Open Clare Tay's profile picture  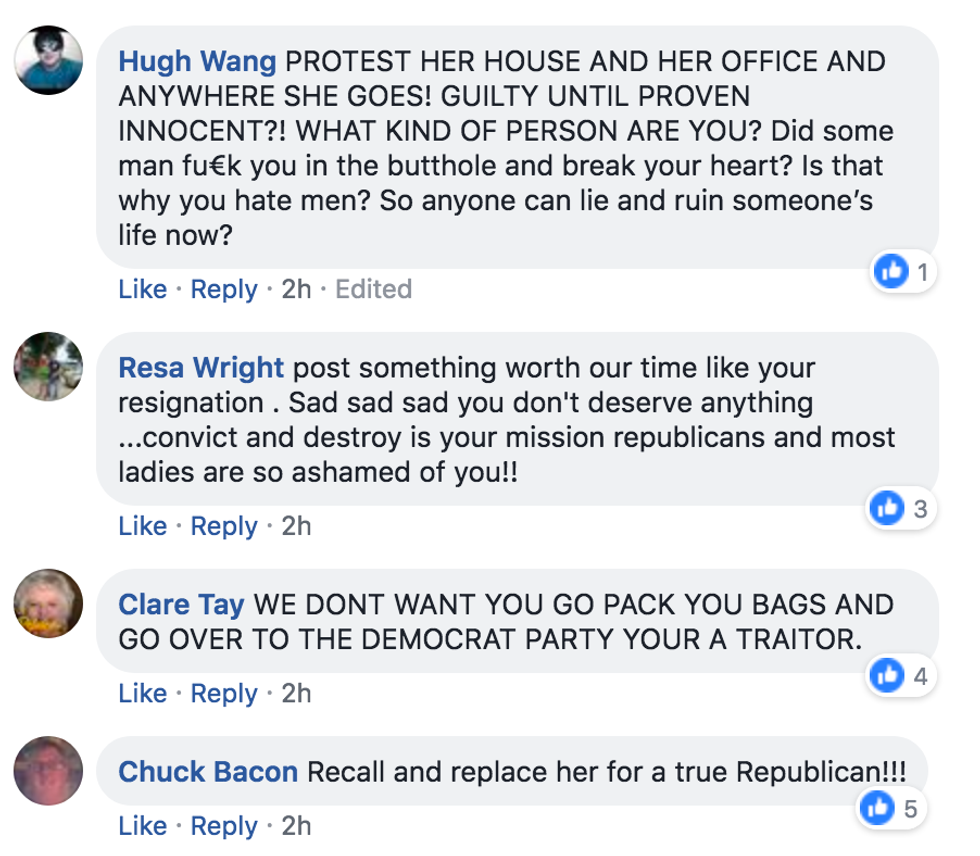coord(48,604)
